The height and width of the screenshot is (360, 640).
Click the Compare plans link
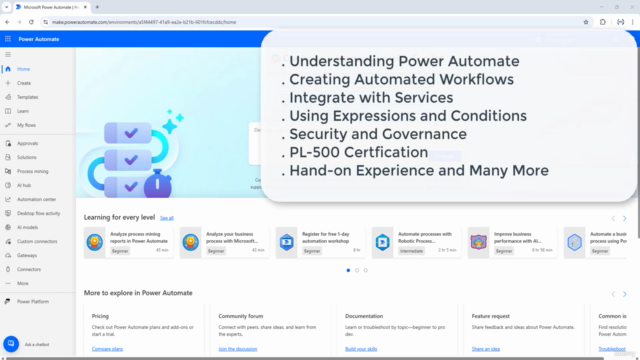tap(107, 349)
